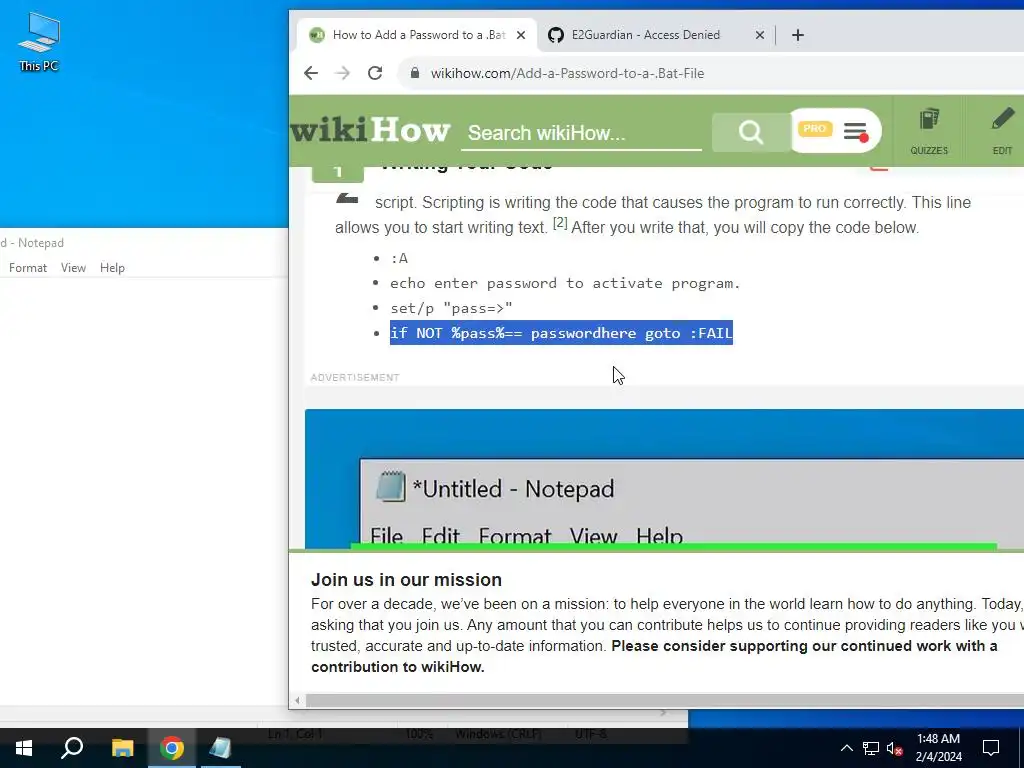Show hidden system tray icons
This screenshot has width=1024, height=768.
[846, 748]
